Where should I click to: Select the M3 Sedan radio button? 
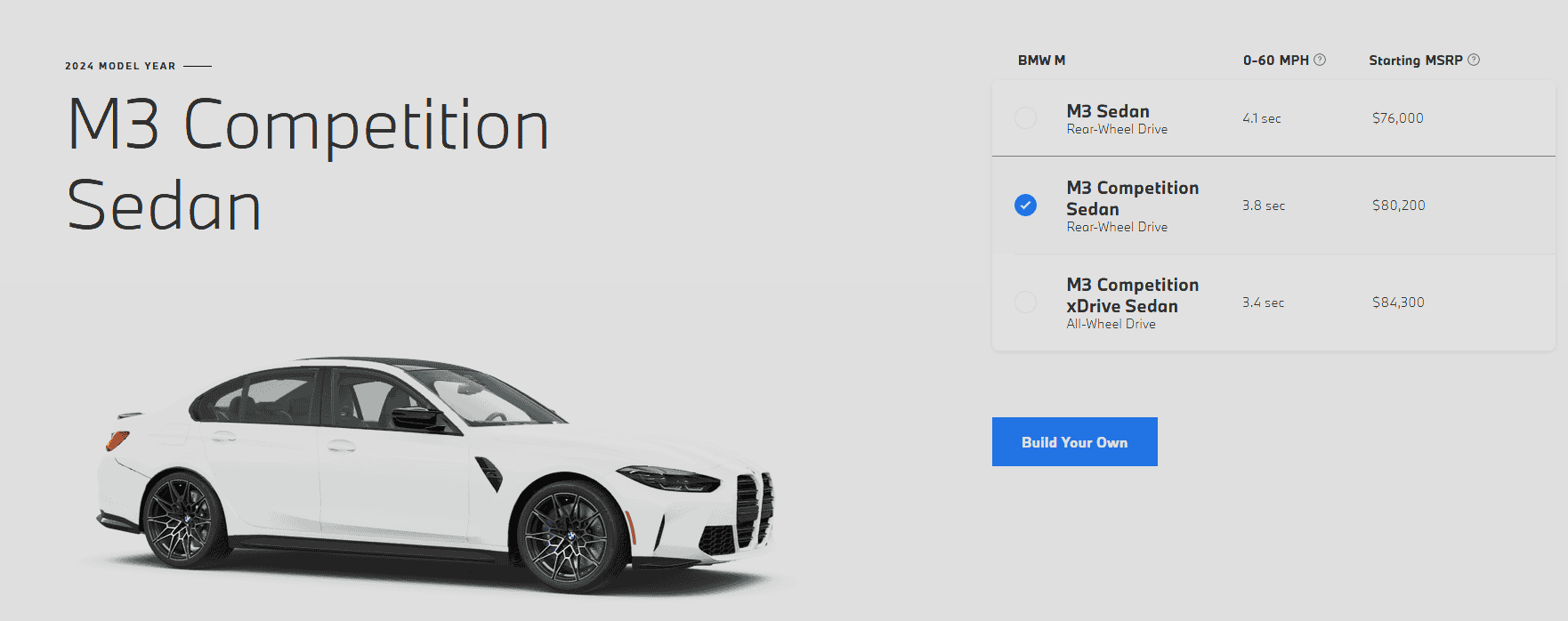point(1025,117)
